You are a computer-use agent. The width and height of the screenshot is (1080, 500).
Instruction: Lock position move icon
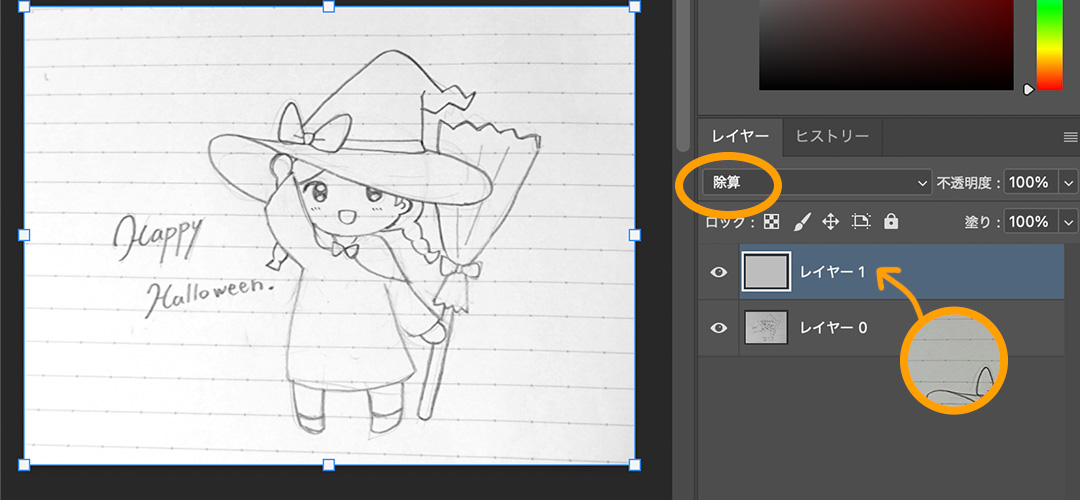point(831,222)
